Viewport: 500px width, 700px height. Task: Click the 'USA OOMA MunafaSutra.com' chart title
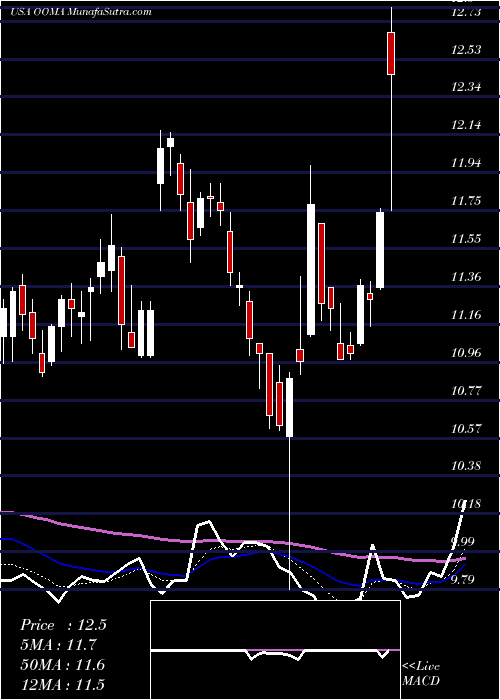(80, 12)
